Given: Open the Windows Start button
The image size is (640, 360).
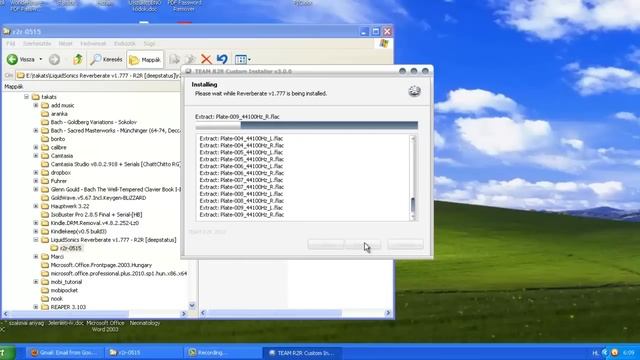Looking at the screenshot, I should pyautogui.click(x=7, y=352).
